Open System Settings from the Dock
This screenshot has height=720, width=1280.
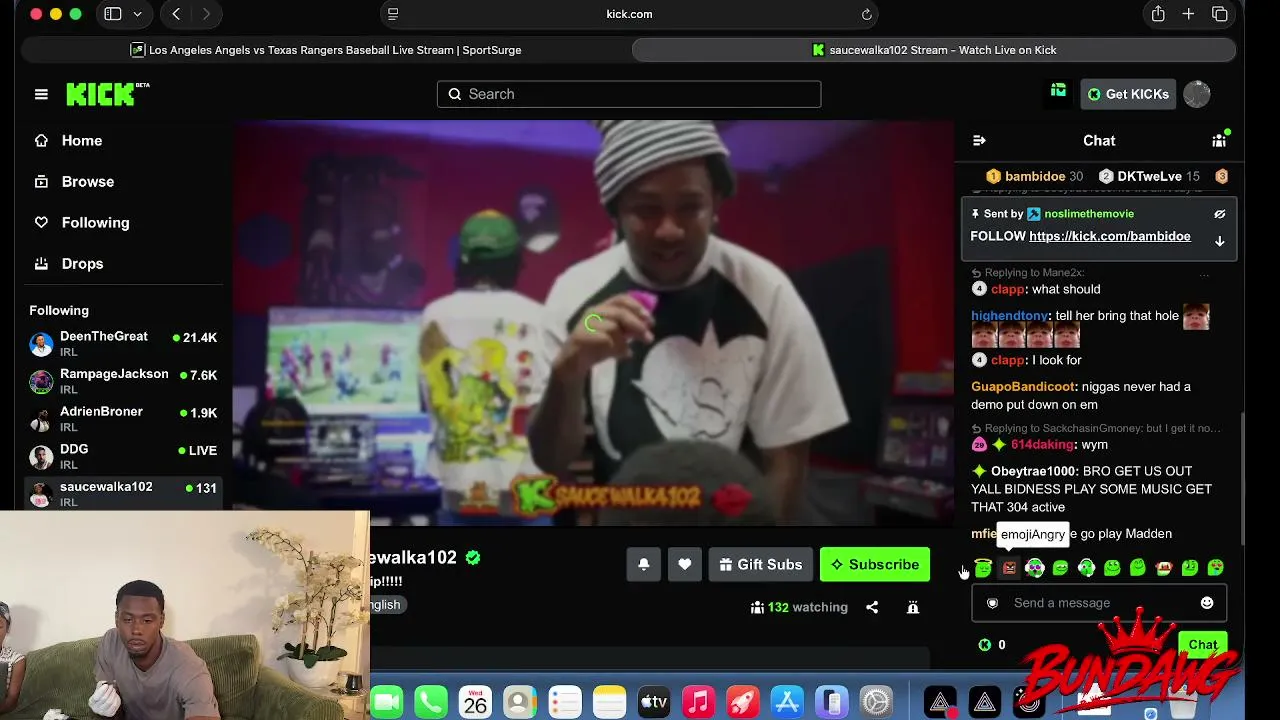(x=876, y=703)
